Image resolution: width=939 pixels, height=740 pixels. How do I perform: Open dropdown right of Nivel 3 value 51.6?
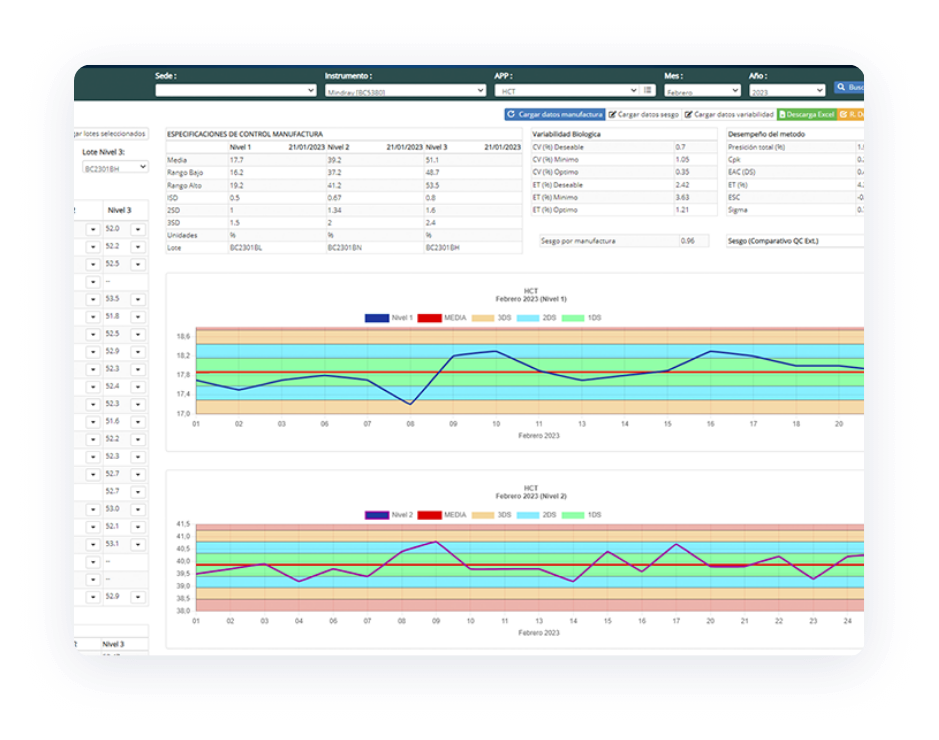click(x=138, y=422)
